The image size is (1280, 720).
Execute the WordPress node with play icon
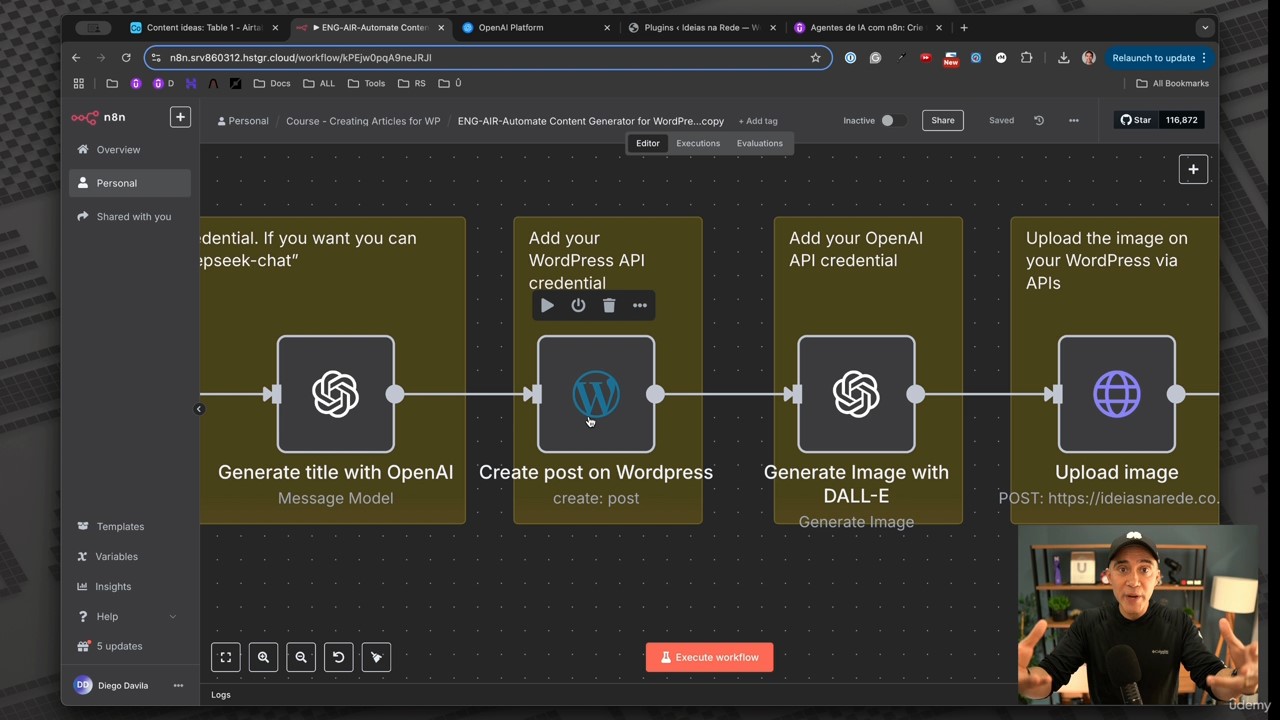pos(547,305)
